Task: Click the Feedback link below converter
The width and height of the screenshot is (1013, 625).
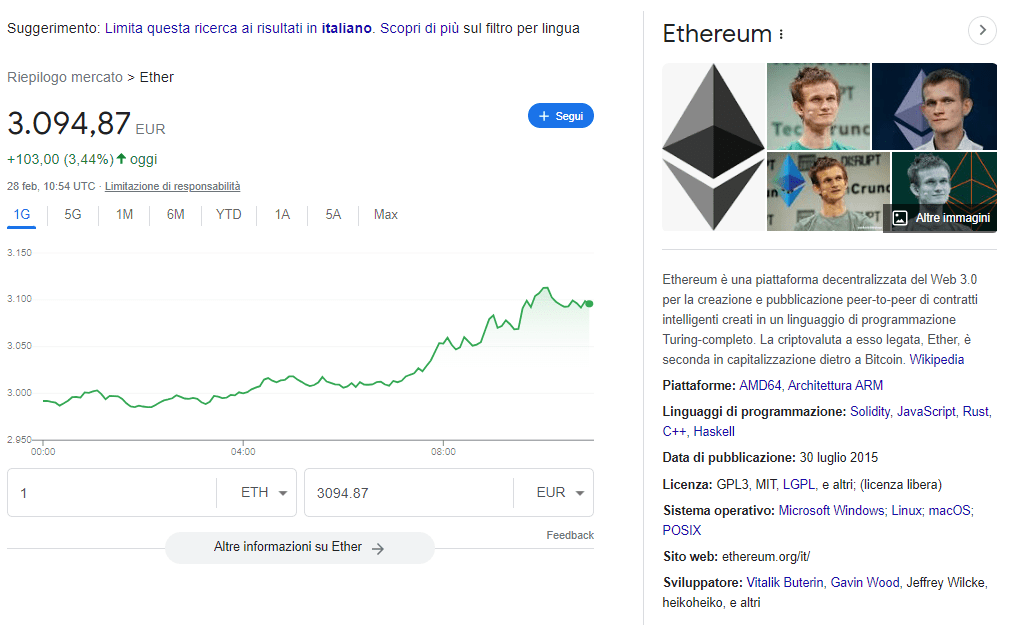Action: pos(569,535)
